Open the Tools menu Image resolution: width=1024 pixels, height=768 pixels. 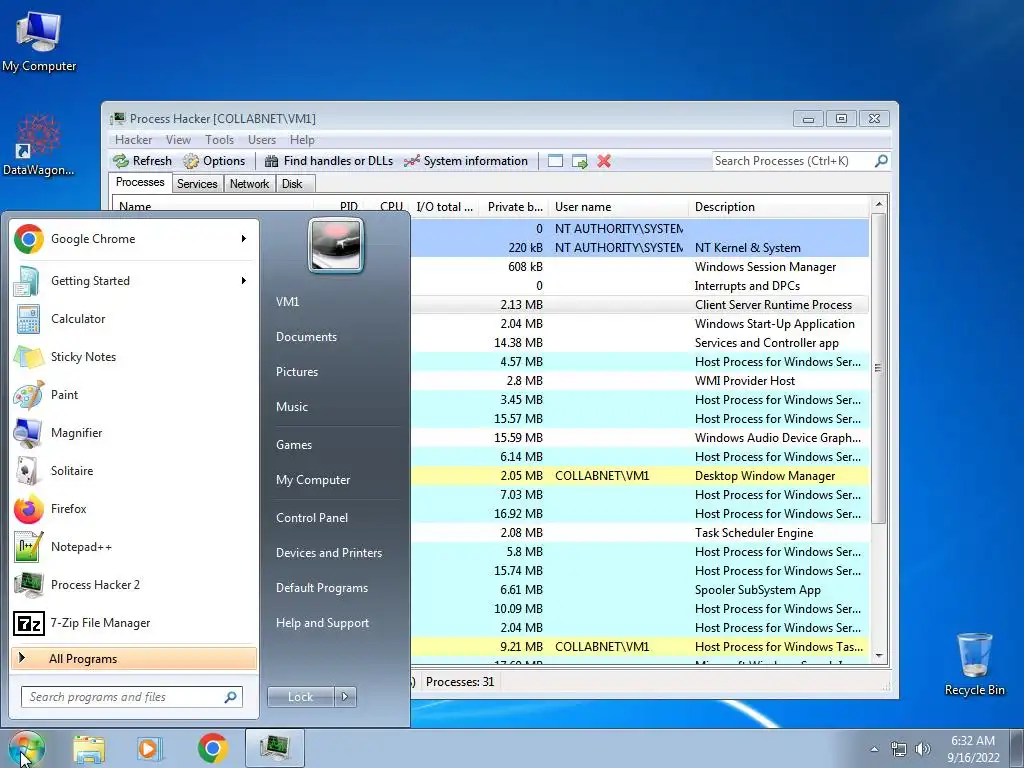pyautogui.click(x=219, y=140)
